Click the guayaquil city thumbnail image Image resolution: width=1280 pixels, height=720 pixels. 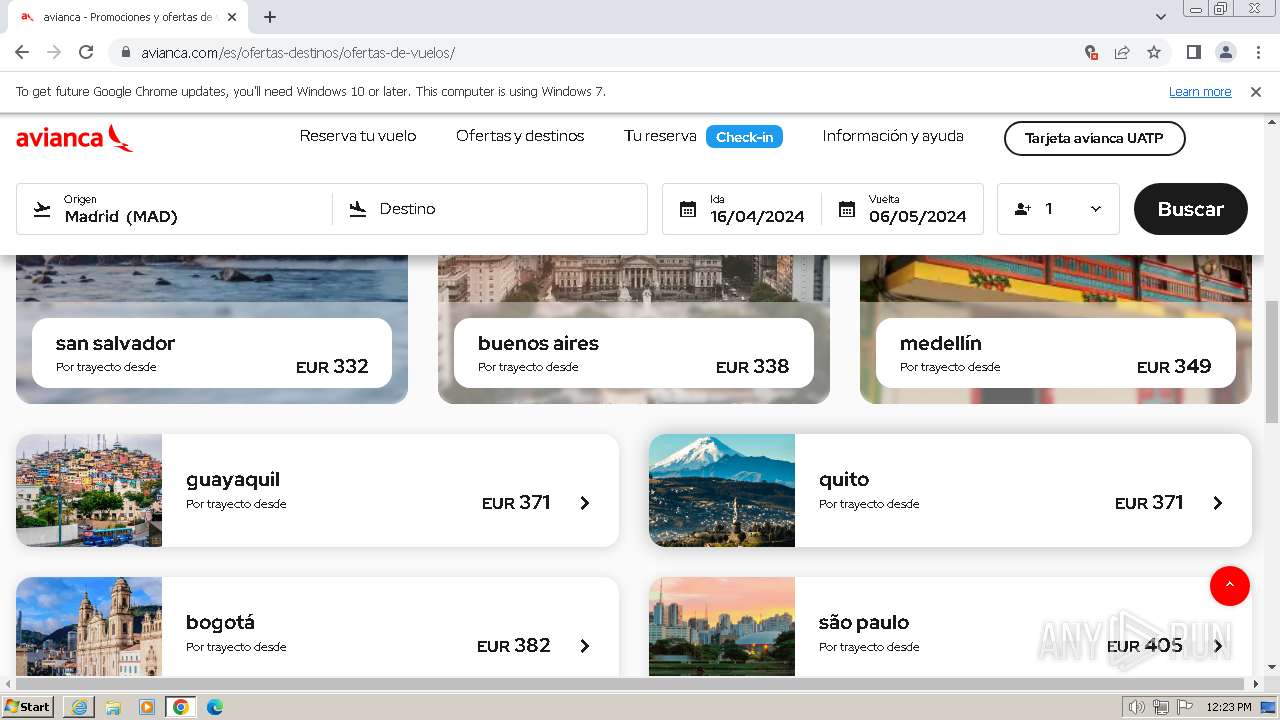pyautogui.click(x=89, y=490)
